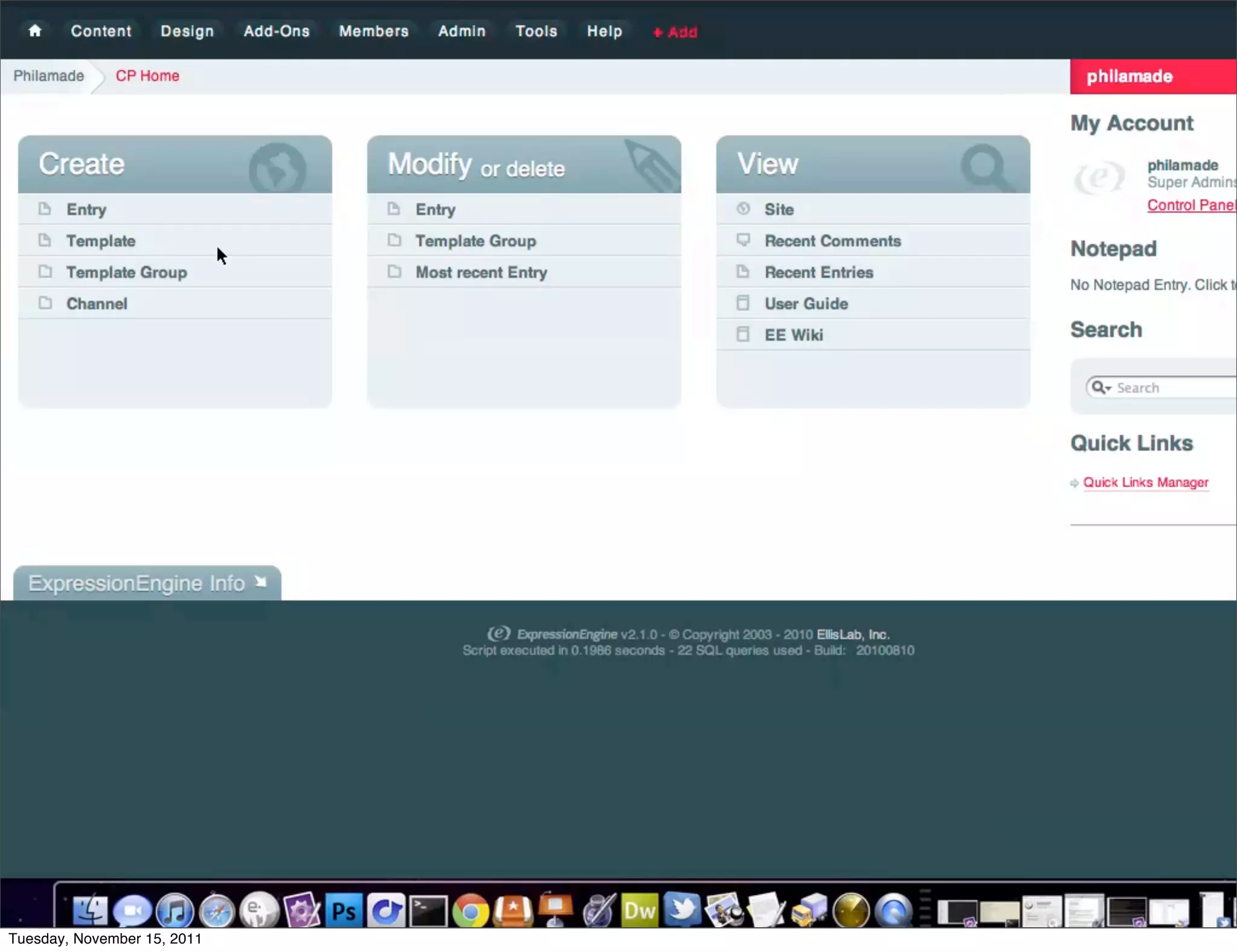Click the circular icon beside Site

743,208
